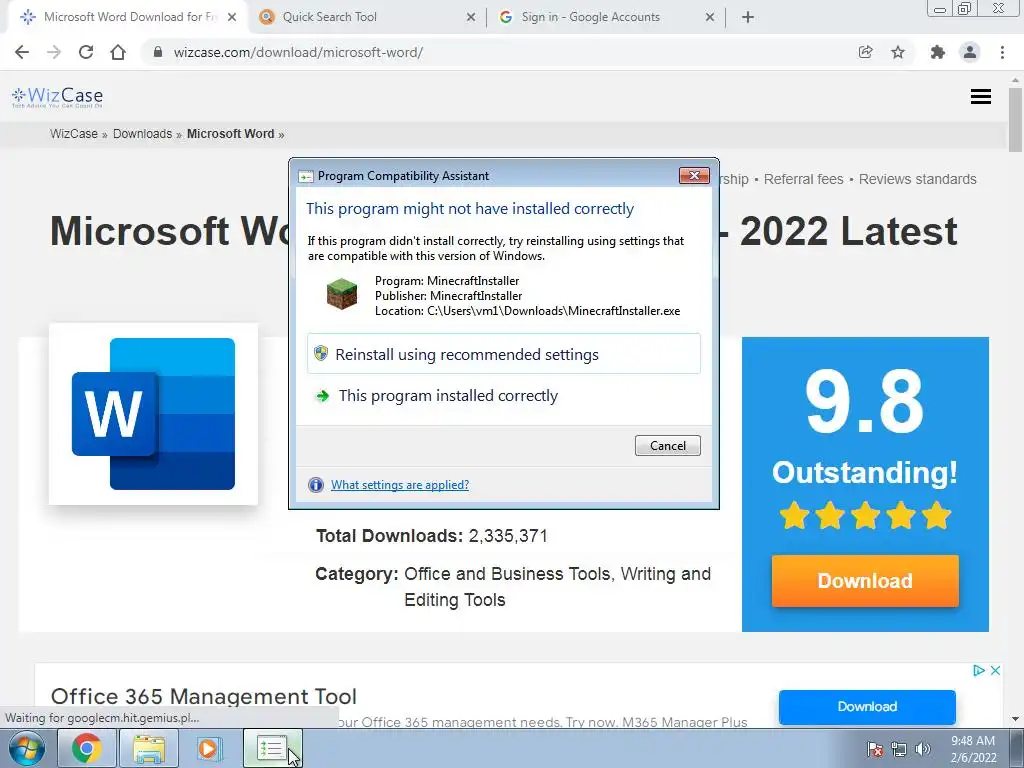Click the Program Compatibility Assistant taskbar button
1024x768 pixels.
272,748
